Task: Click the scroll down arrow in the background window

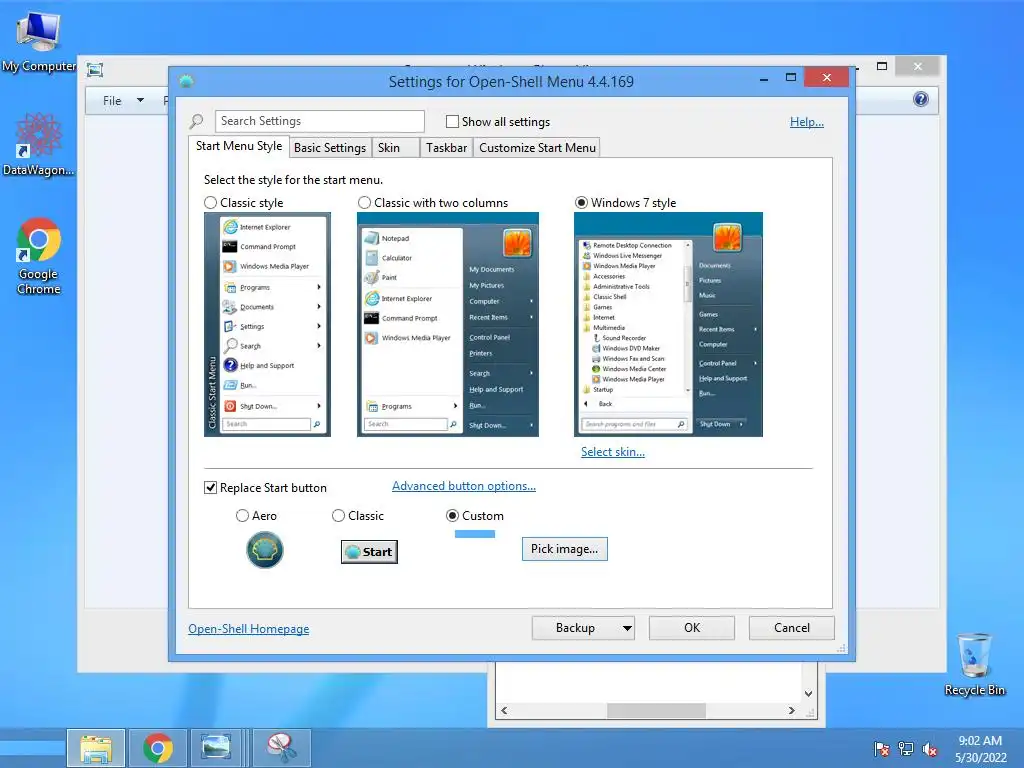Action: tap(808, 694)
